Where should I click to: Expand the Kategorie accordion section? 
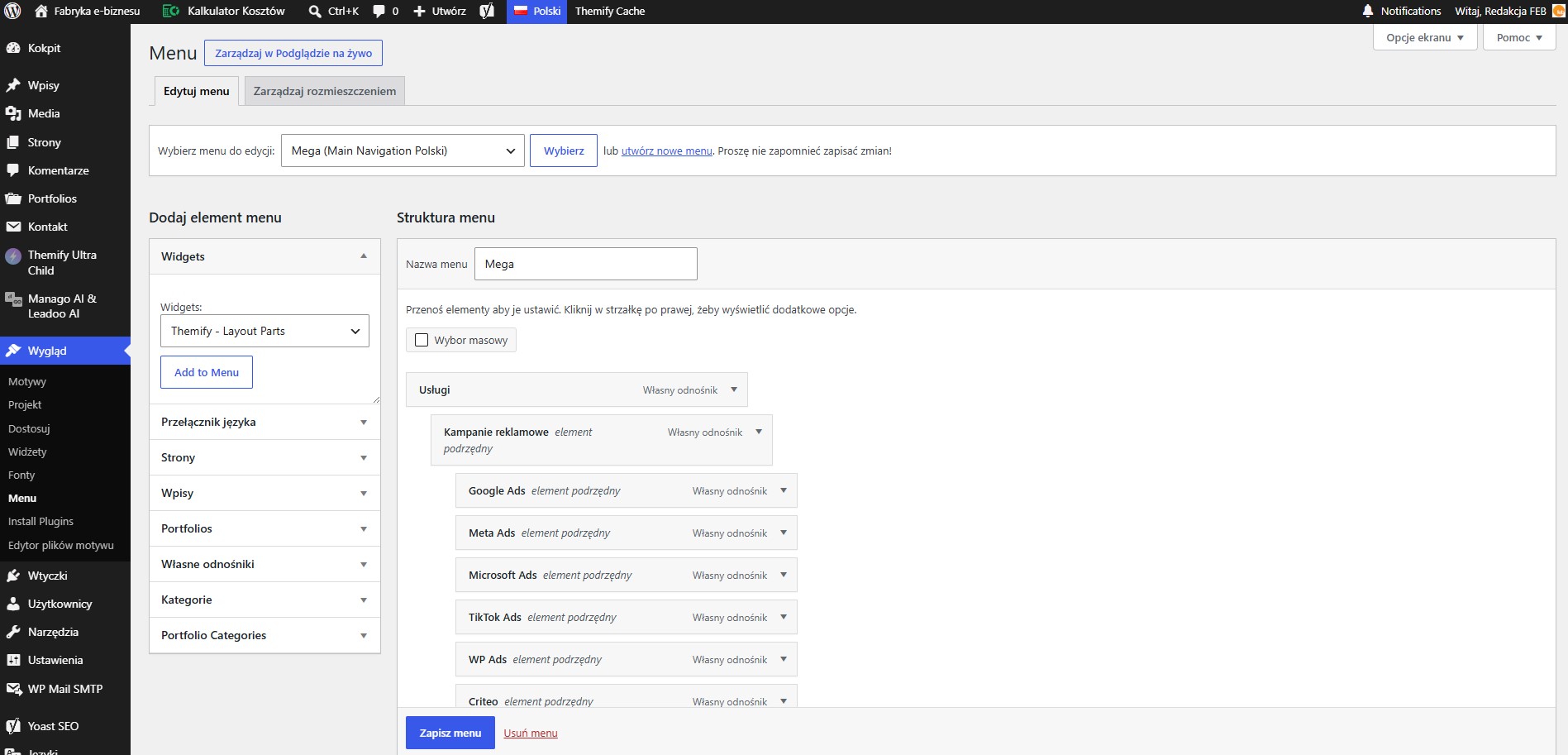[265, 600]
